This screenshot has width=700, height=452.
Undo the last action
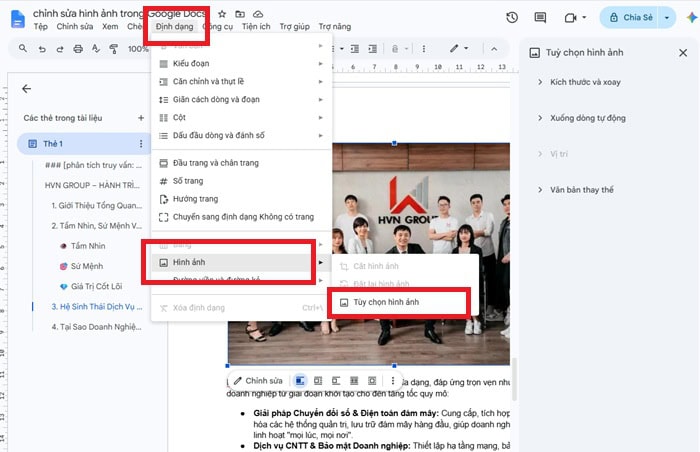[x=42, y=49]
